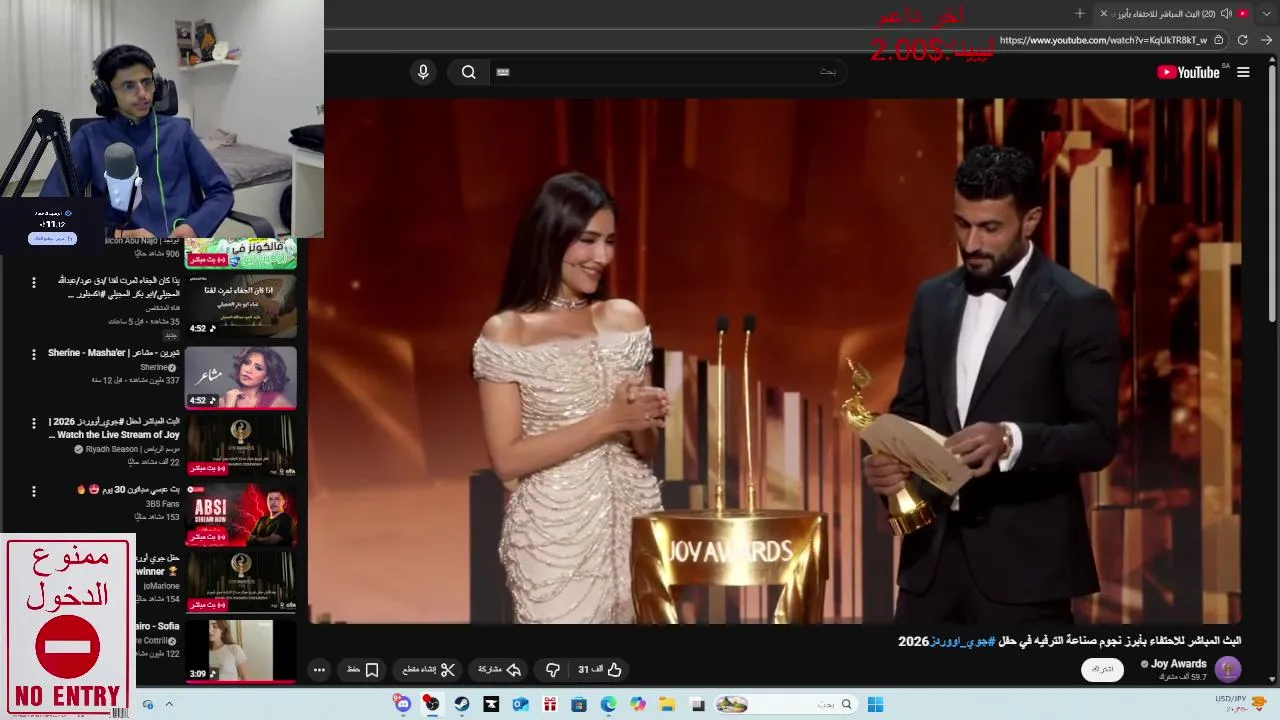Open Windows Start menu
This screenshot has width=1280, height=720.
pyautogui.click(x=875, y=704)
